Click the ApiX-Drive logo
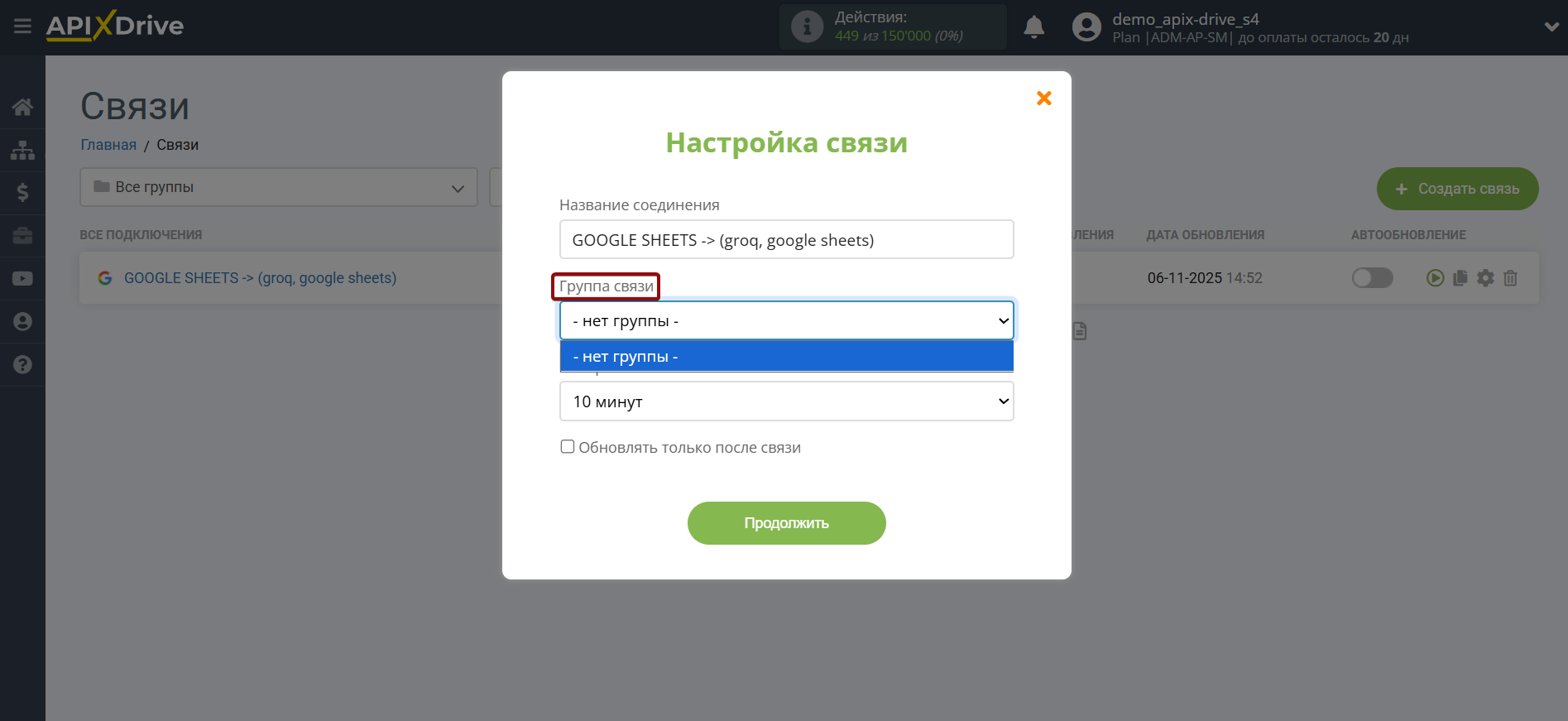1568x721 pixels. 115,26
